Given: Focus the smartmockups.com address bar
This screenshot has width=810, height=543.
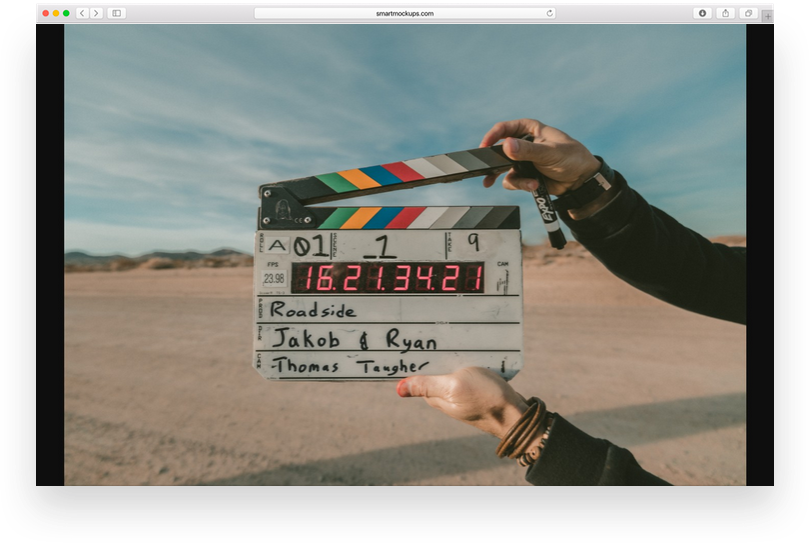Looking at the screenshot, I should pos(404,13).
